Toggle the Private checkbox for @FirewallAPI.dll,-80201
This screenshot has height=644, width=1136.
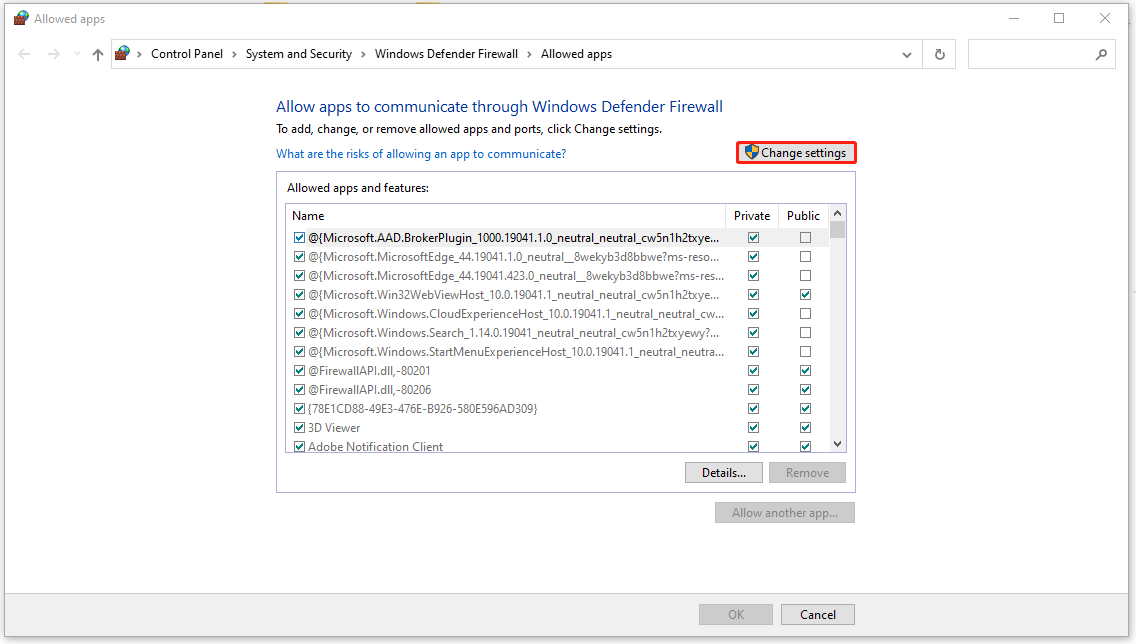(x=753, y=370)
